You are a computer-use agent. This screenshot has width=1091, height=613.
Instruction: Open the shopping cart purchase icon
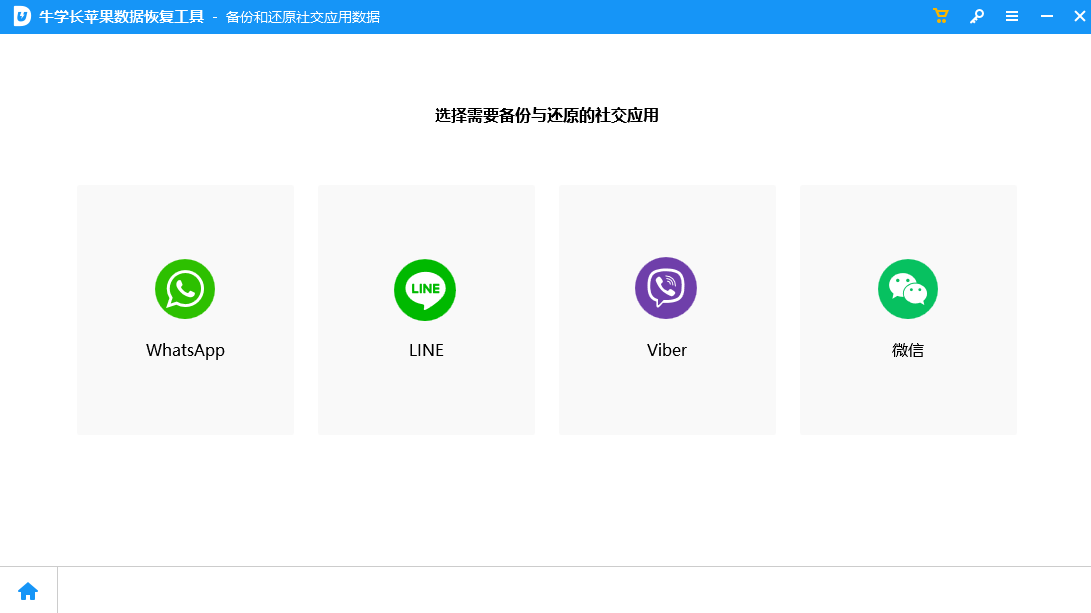pyautogui.click(x=940, y=16)
